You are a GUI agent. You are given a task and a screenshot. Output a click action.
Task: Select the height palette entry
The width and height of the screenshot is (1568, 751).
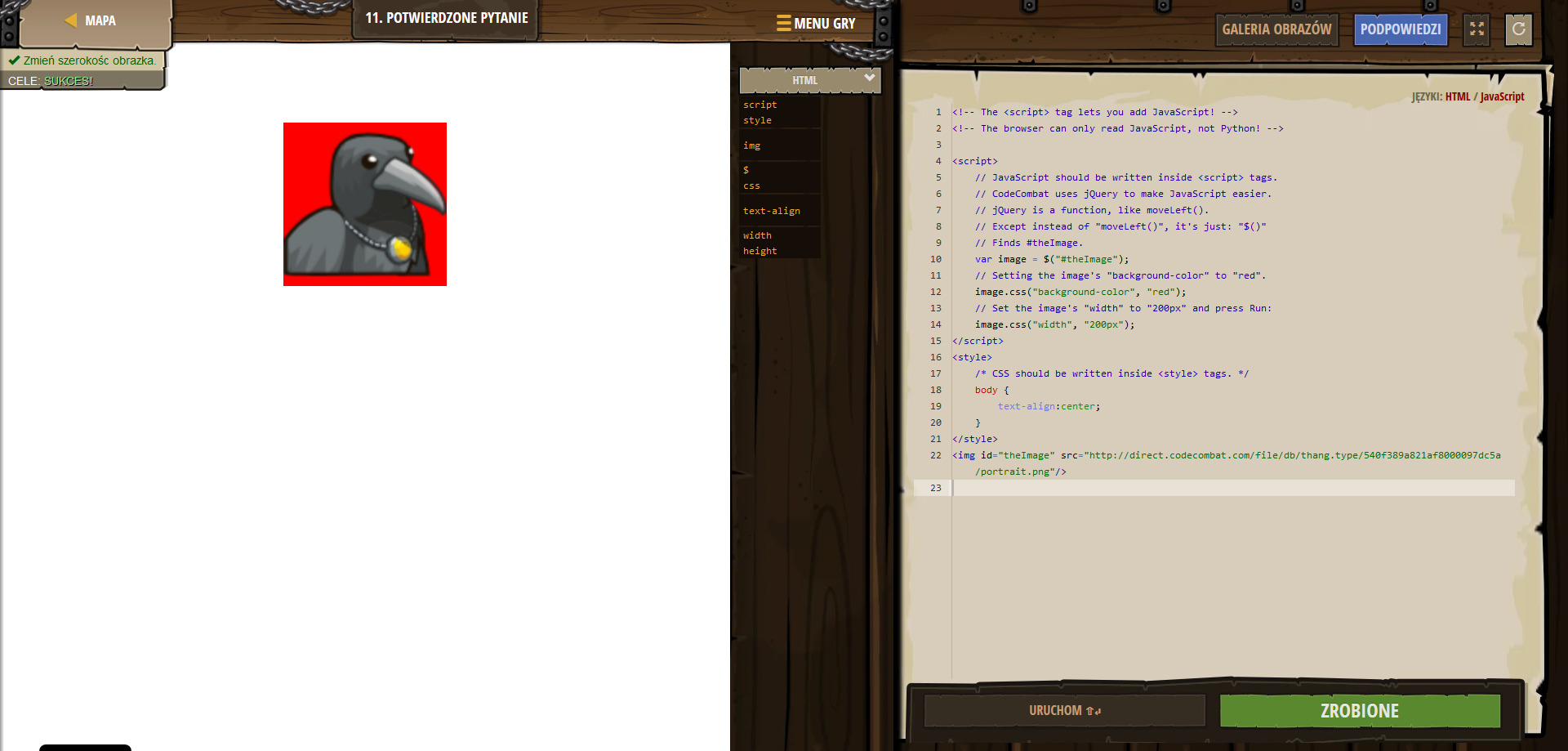click(x=760, y=251)
